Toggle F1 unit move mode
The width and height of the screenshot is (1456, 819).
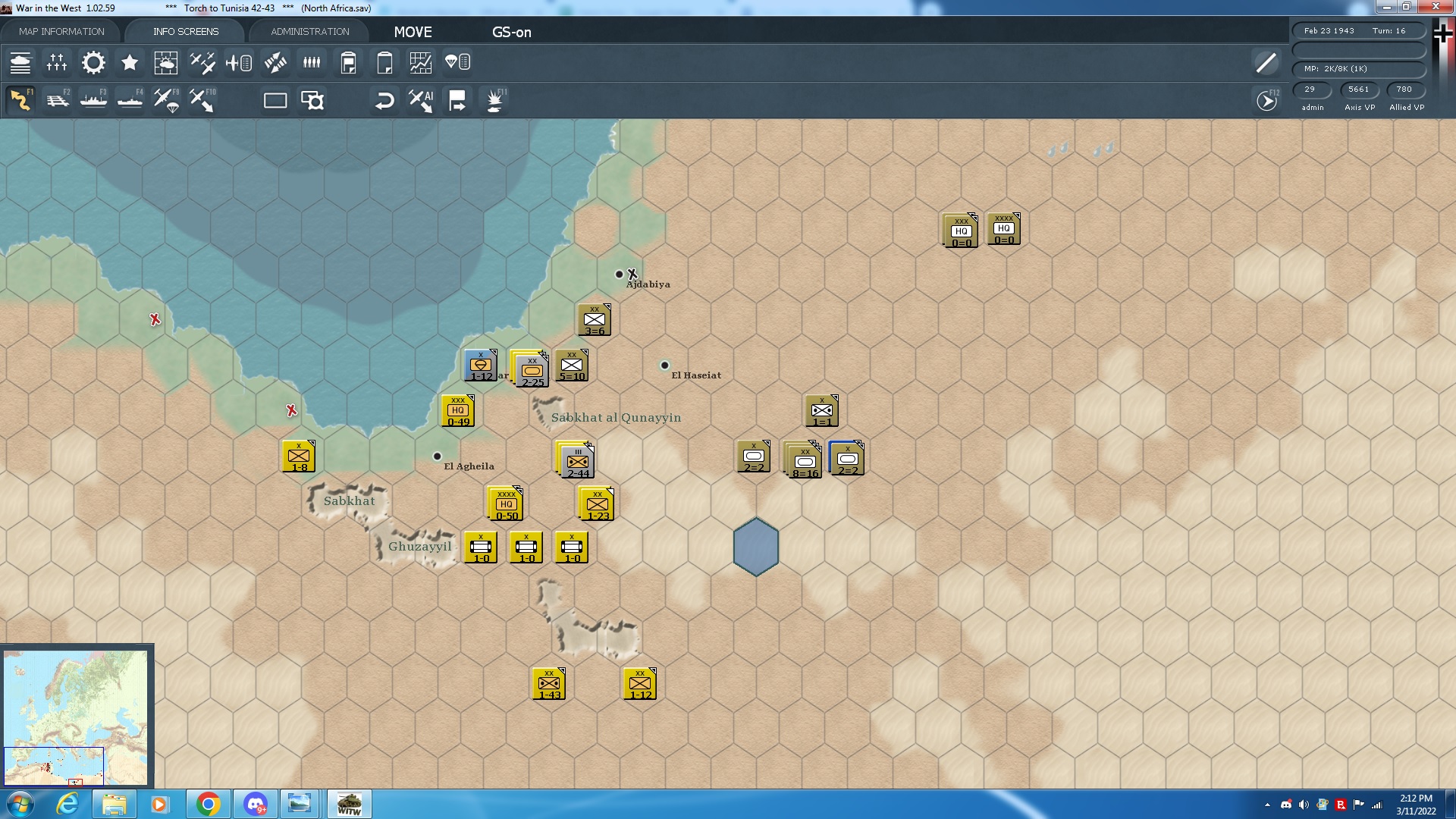click(21, 100)
